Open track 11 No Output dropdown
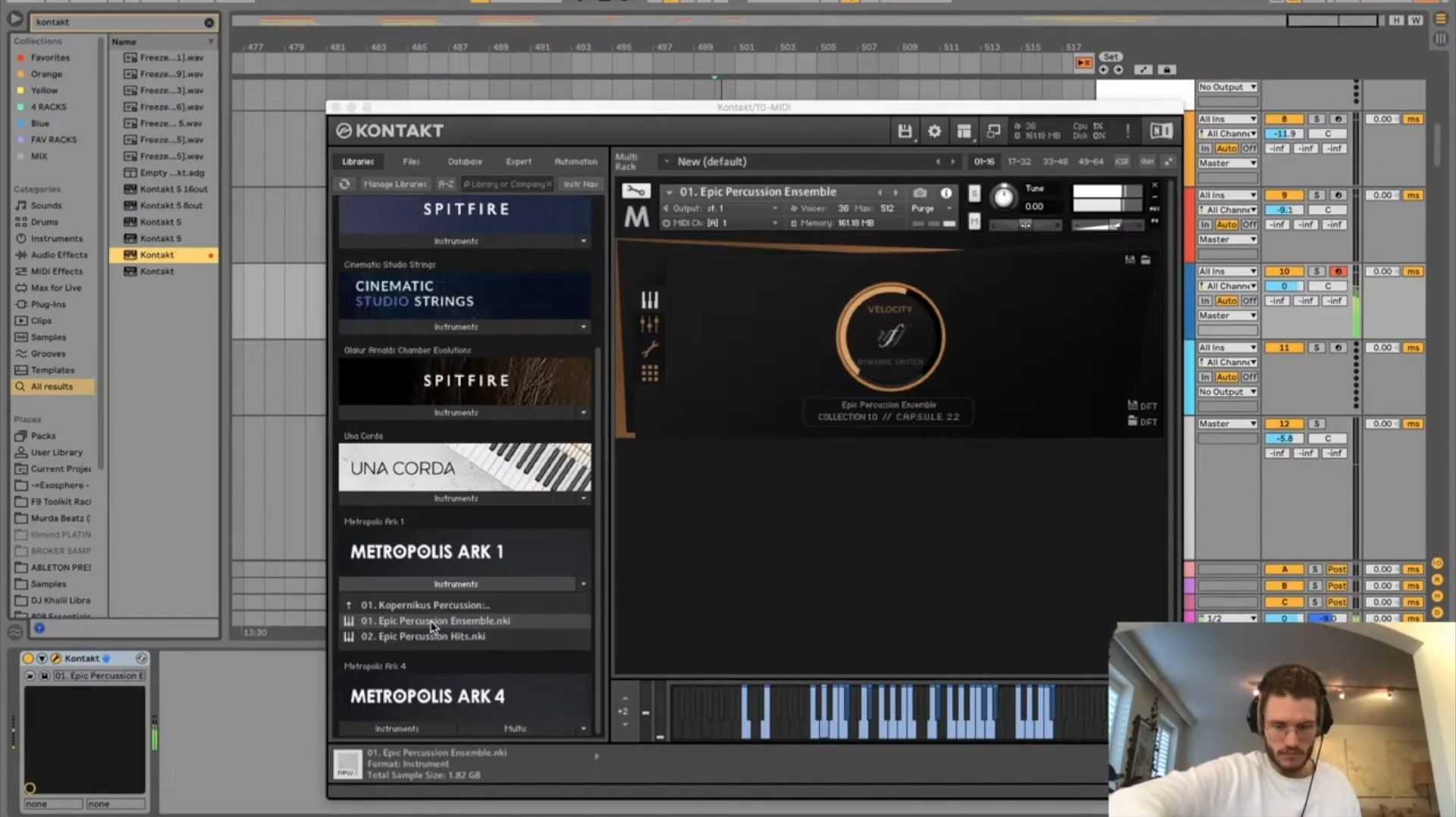The image size is (1456, 817). click(x=1228, y=393)
